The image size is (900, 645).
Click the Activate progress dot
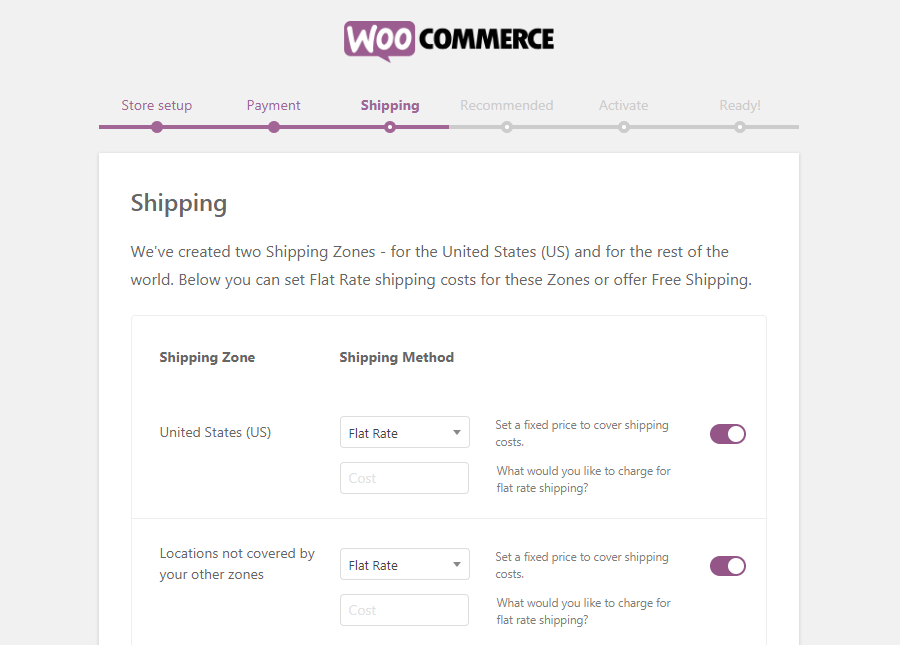pos(623,127)
